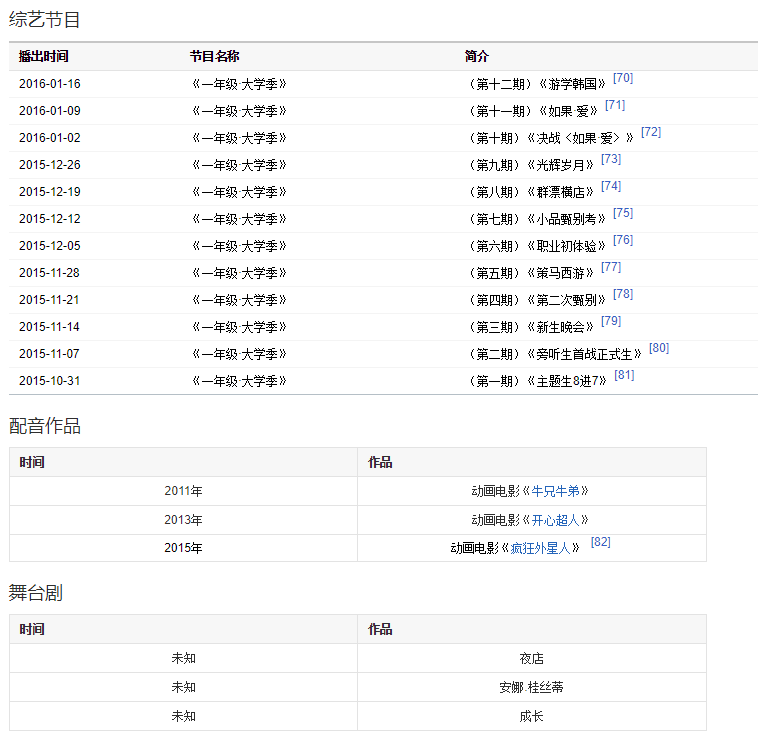Click reference [82] beside 疯狂外星人
The height and width of the screenshot is (740, 758).
(600, 542)
